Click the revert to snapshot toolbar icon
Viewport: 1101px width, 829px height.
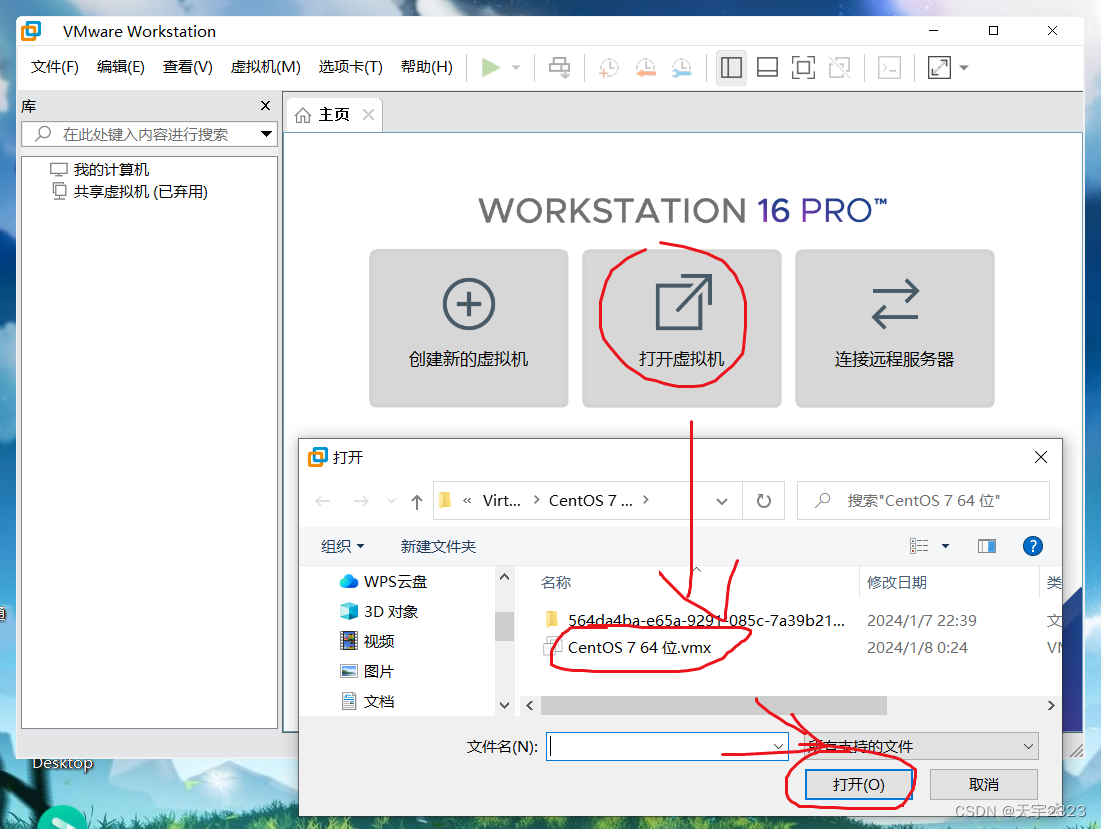[x=645, y=67]
